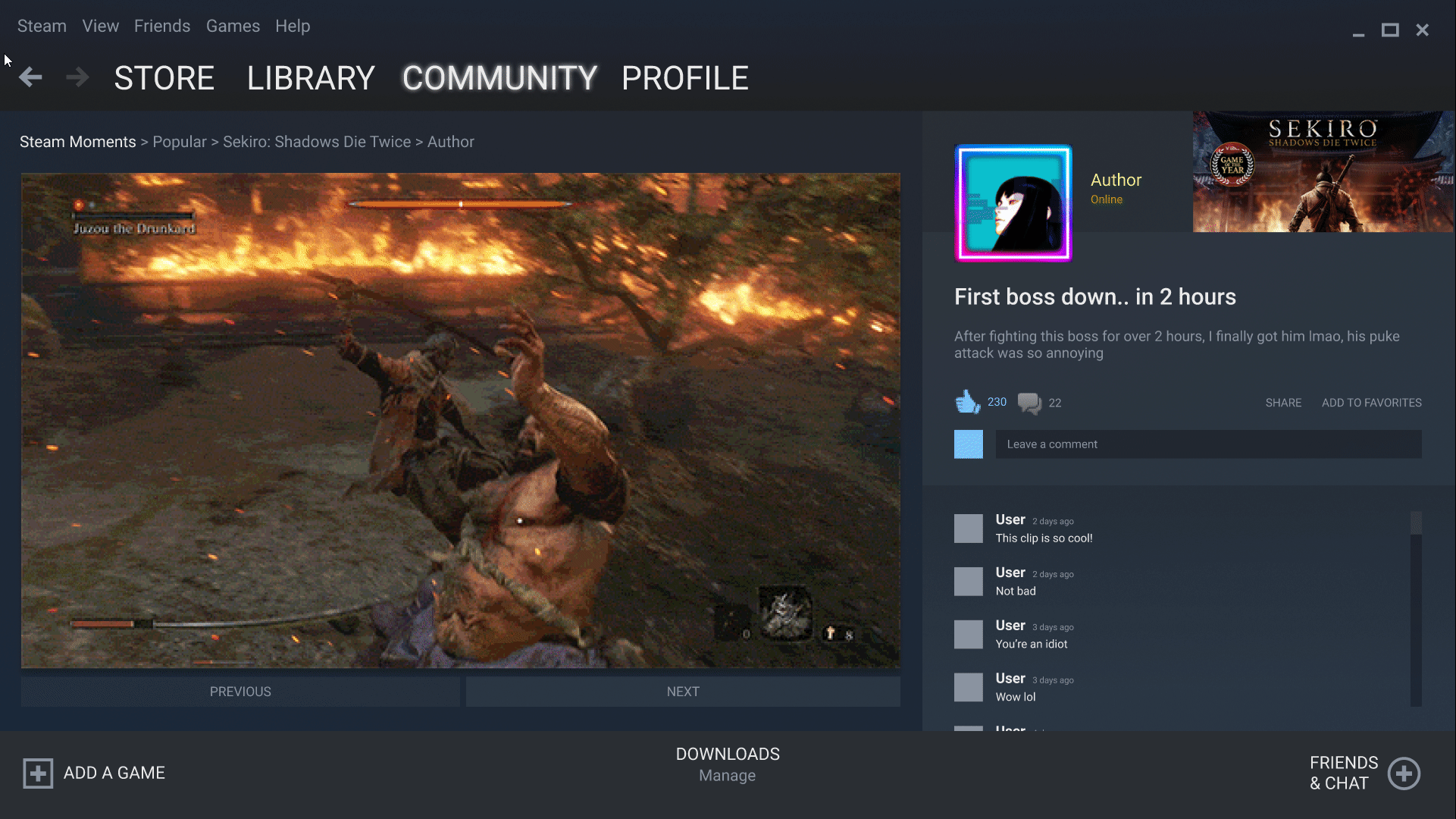Viewport: 1456px width, 819px height.
Task: Open User who wrote 'You're an idiot'
Action: click(x=1010, y=626)
